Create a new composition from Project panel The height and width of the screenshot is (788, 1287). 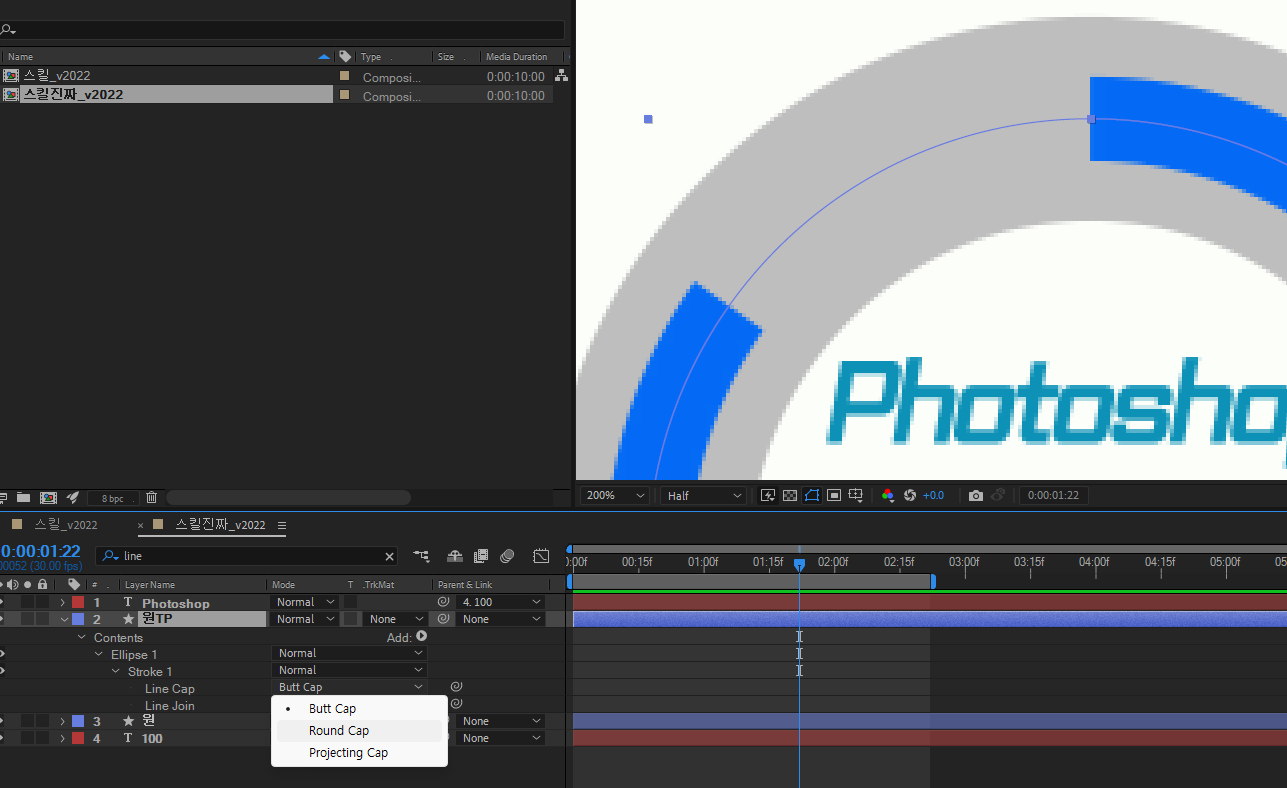point(48,497)
